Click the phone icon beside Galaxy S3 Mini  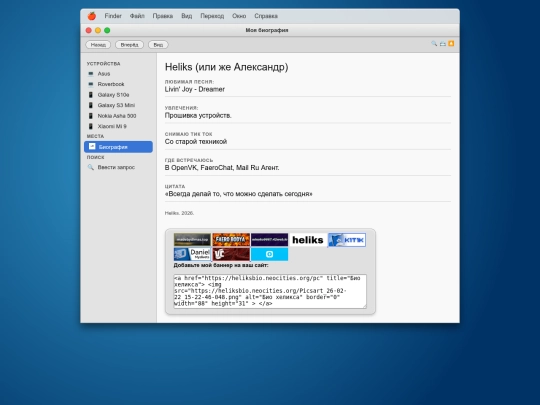click(91, 105)
